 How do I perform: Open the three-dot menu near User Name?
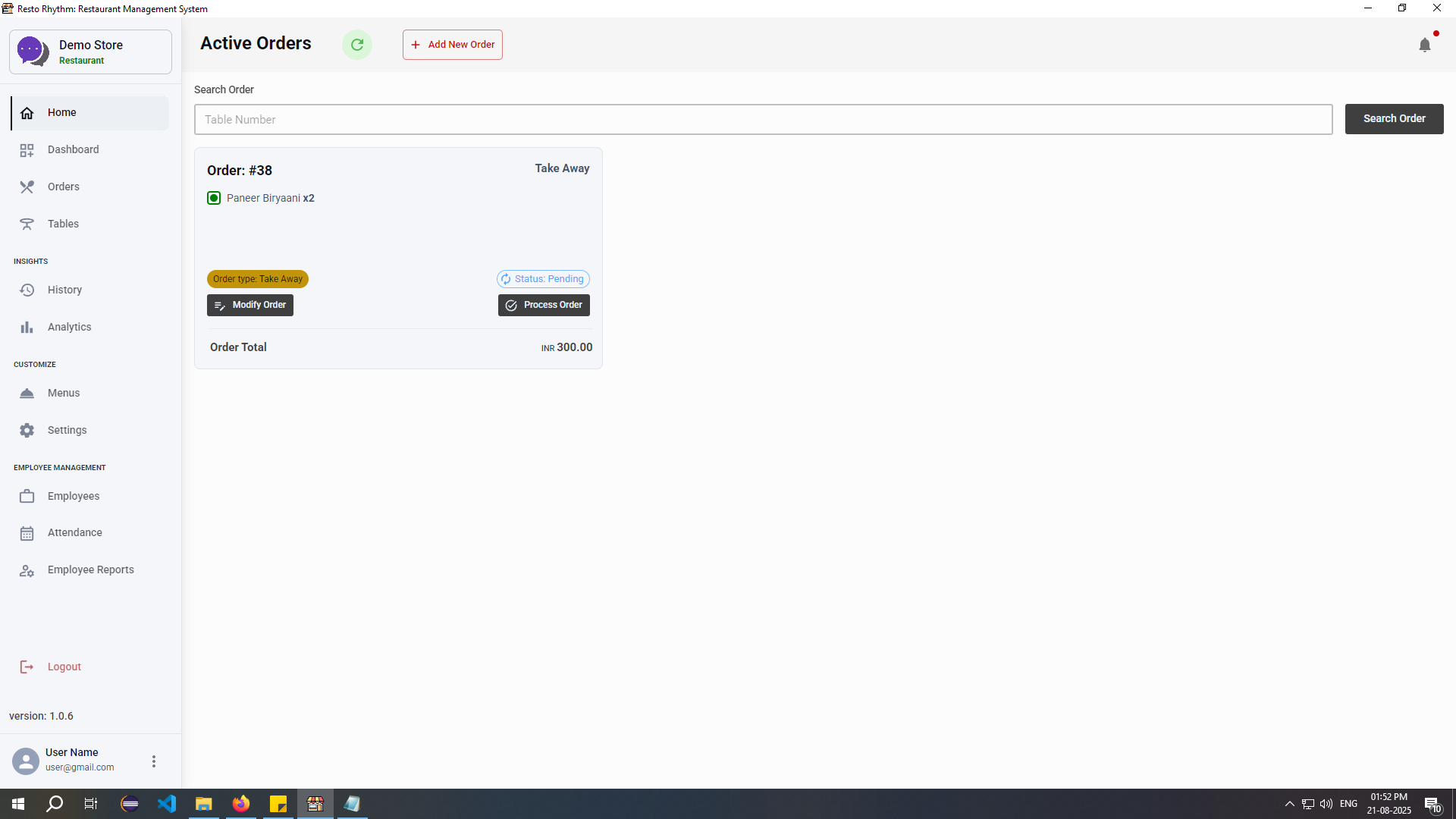coord(154,761)
